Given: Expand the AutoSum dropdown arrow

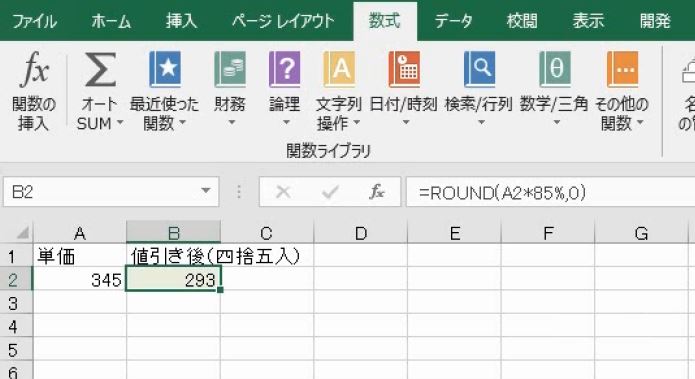Looking at the screenshot, I should click(119, 123).
